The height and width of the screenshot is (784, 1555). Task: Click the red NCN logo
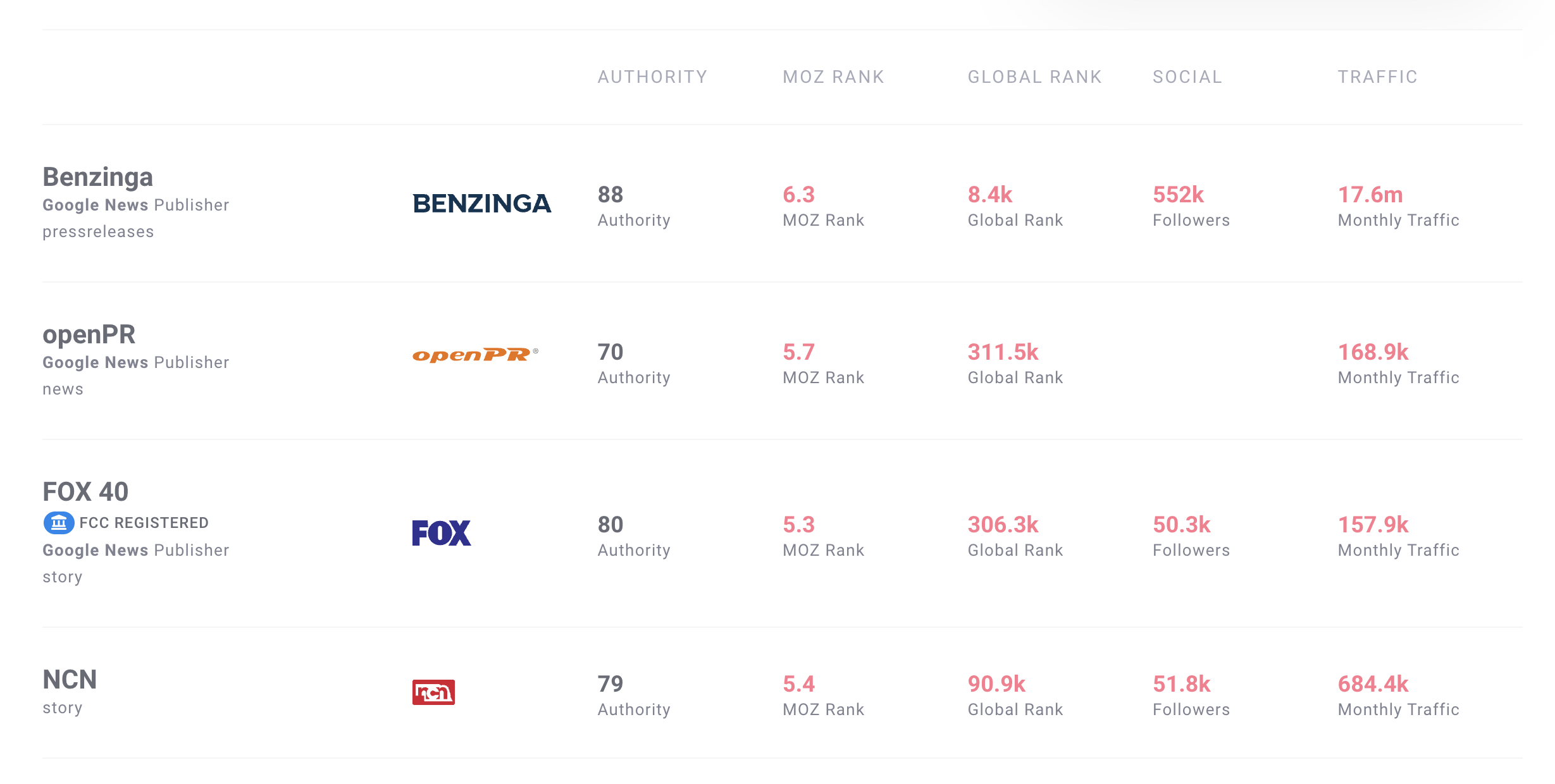(x=433, y=692)
